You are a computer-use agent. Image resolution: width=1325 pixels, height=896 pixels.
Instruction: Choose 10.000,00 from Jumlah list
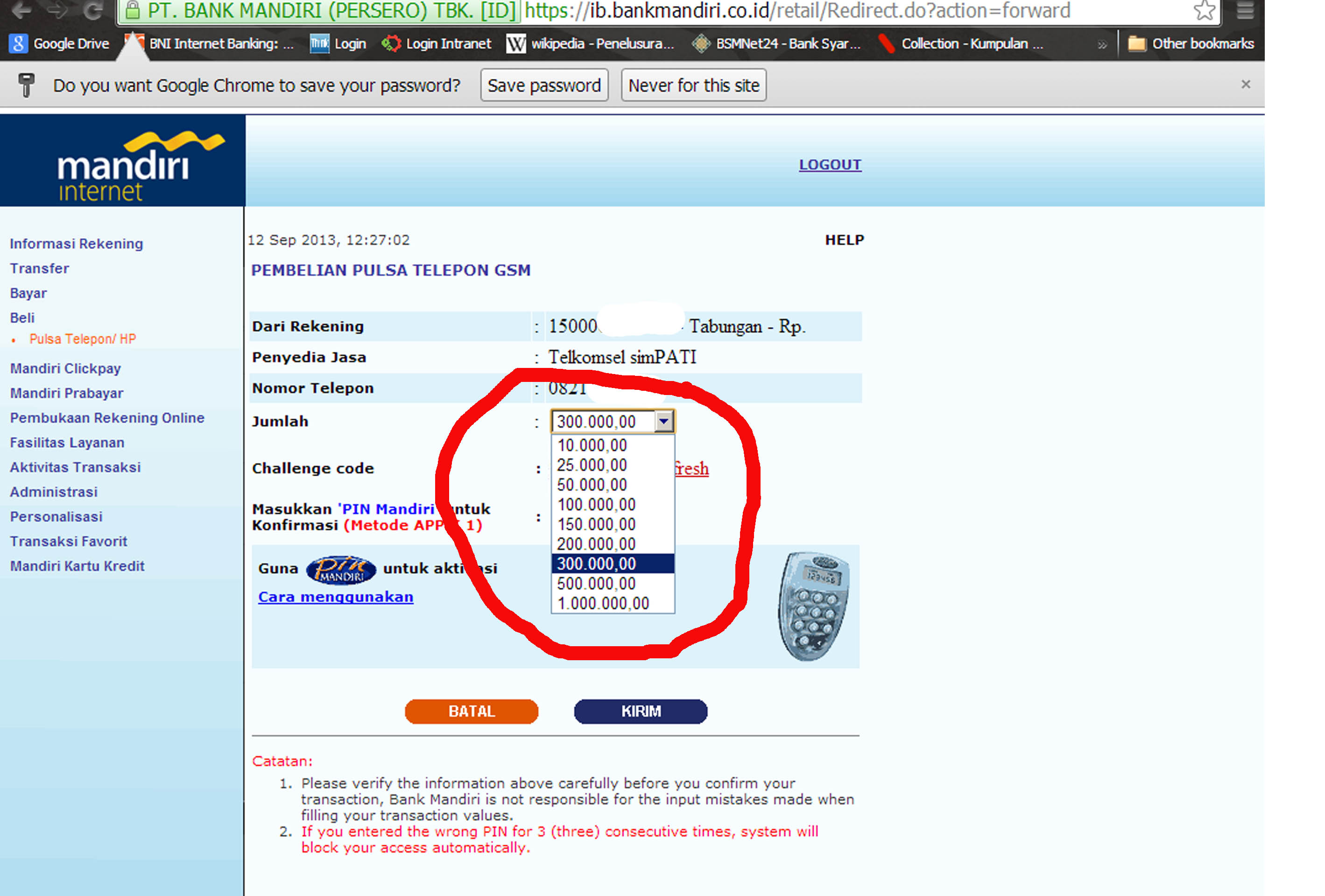pyautogui.click(x=613, y=445)
